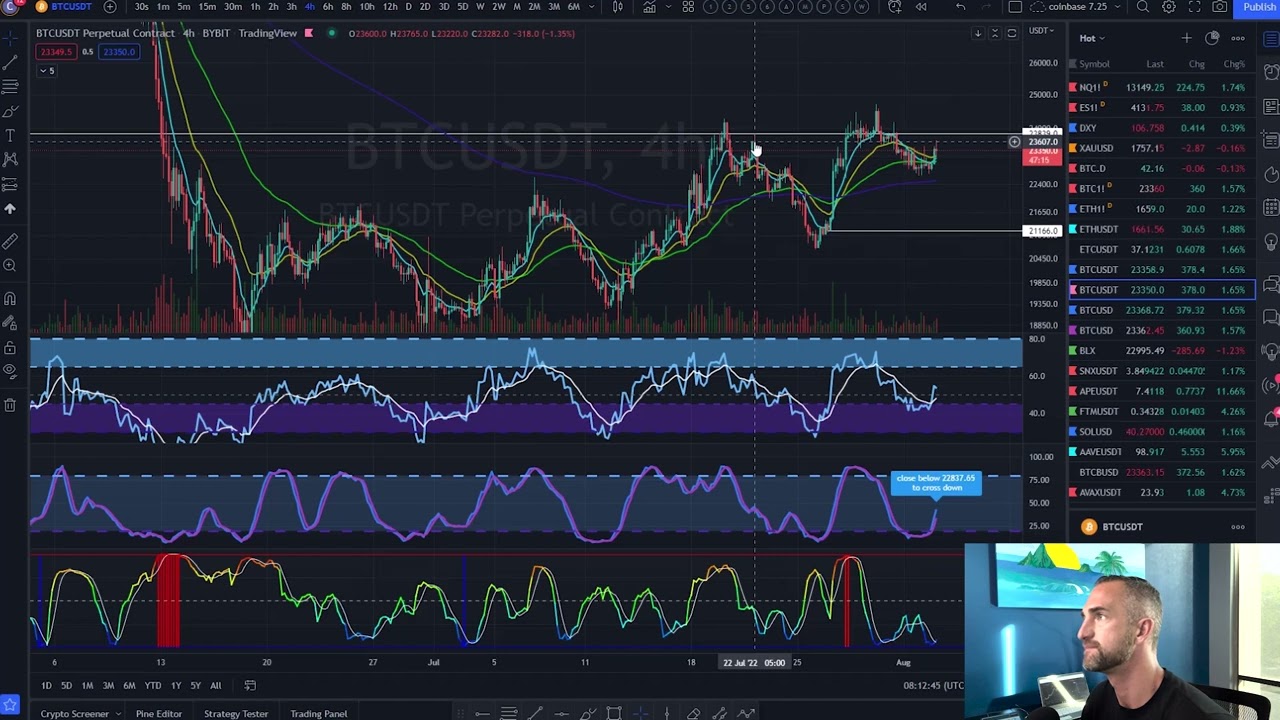Switch to the Pine Editor tab

(x=159, y=714)
